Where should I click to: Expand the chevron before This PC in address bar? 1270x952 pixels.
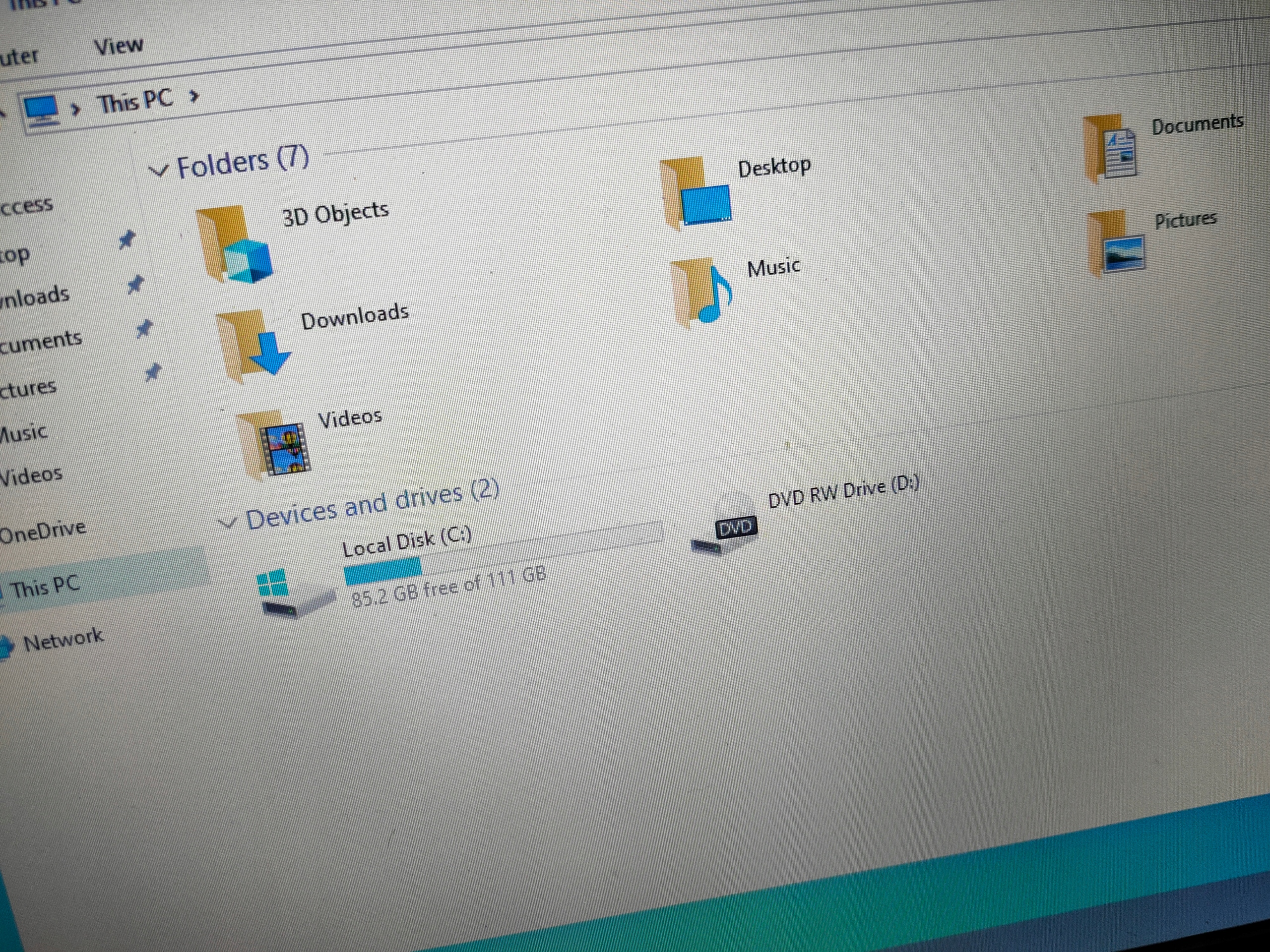pyautogui.click(x=75, y=108)
